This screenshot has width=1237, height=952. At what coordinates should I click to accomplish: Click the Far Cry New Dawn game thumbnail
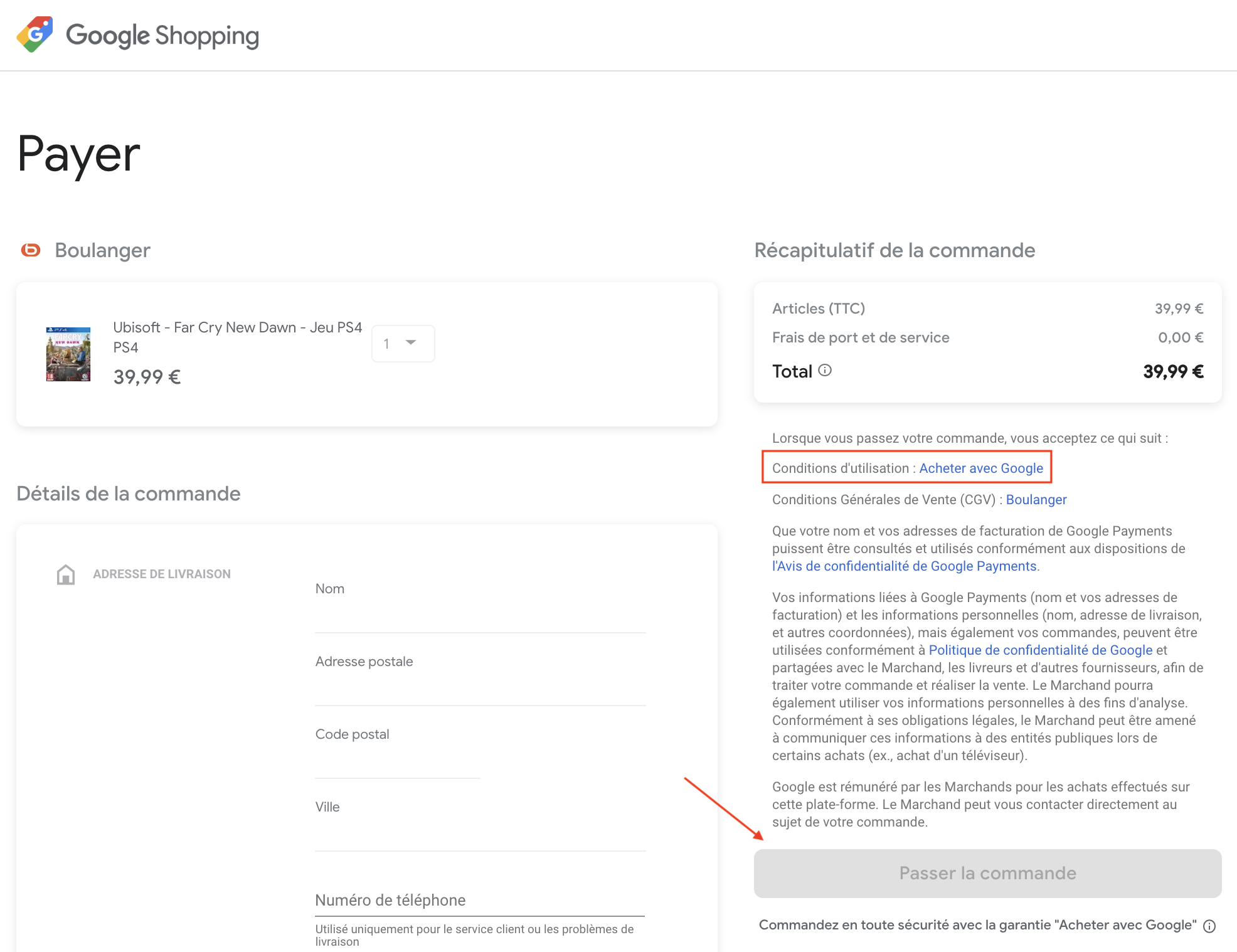[x=68, y=354]
